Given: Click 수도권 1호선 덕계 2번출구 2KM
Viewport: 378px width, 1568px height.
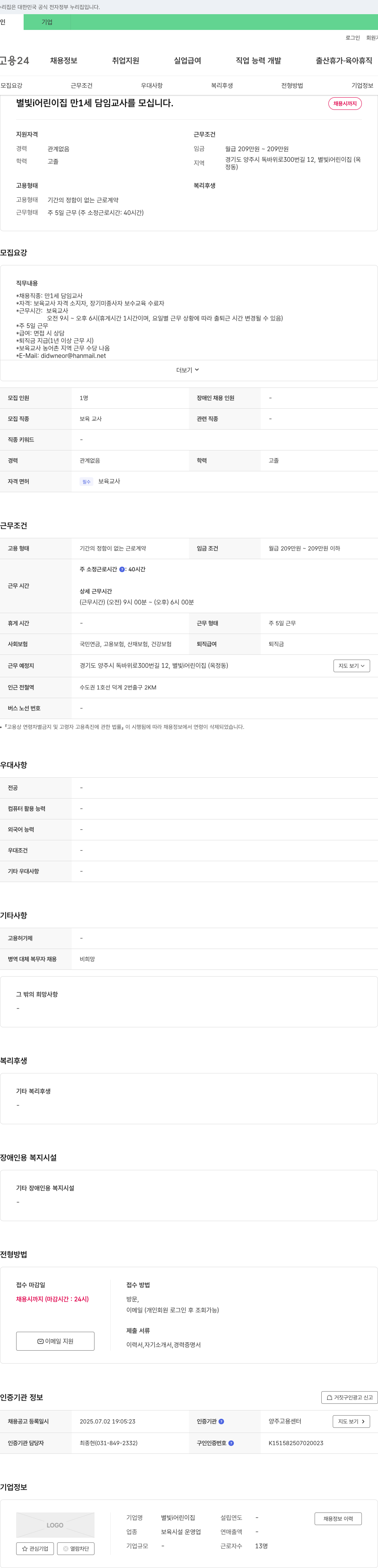Looking at the screenshot, I should click(118, 687).
